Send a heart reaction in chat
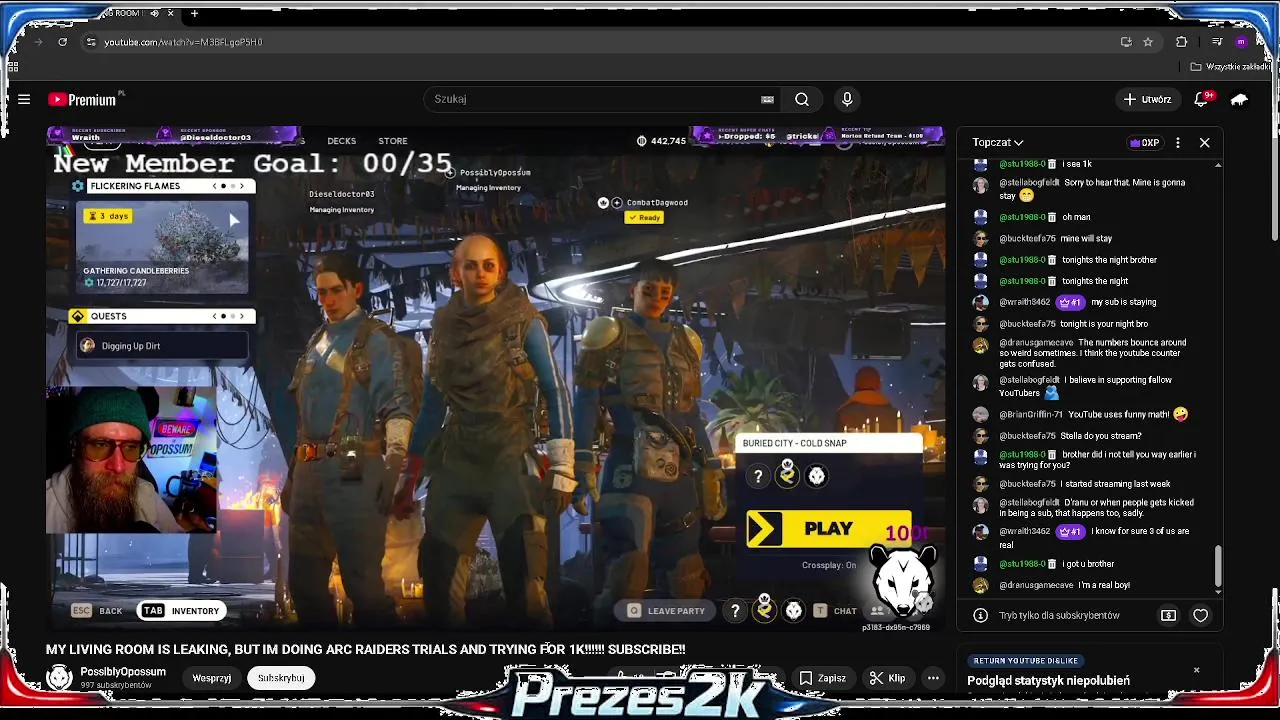Image resolution: width=1280 pixels, height=720 pixels. pyautogui.click(x=1201, y=615)
